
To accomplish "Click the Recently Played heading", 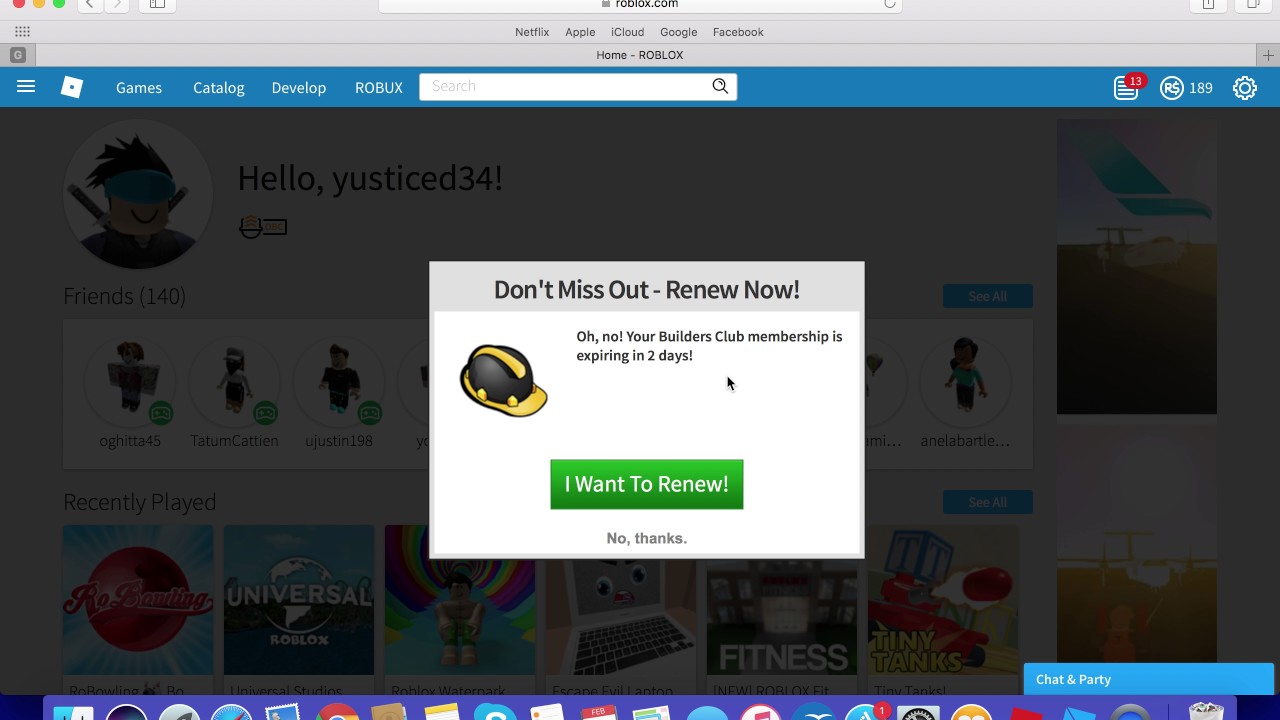I will [x=140, y=502].
